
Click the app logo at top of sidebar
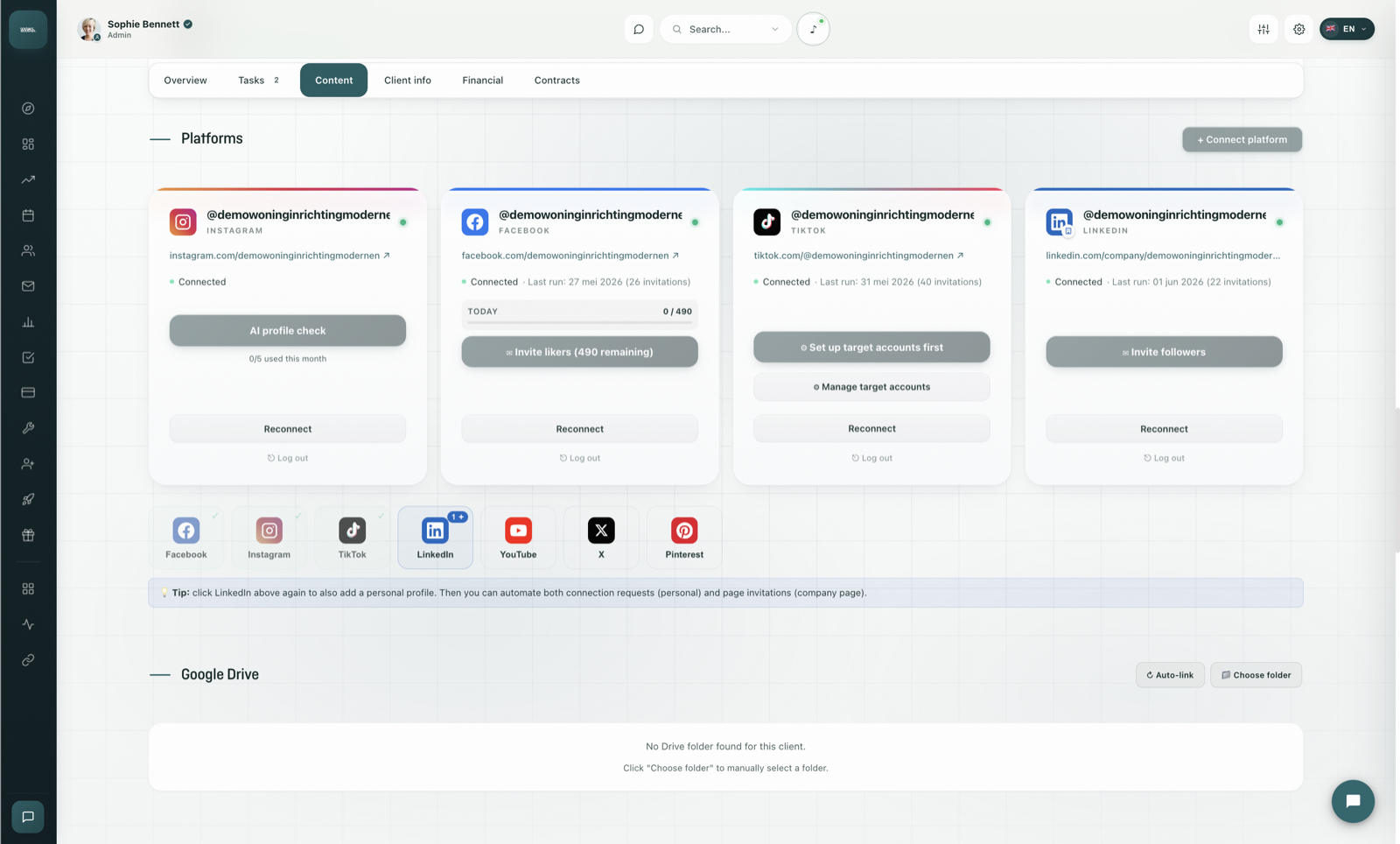click(28, 30)
